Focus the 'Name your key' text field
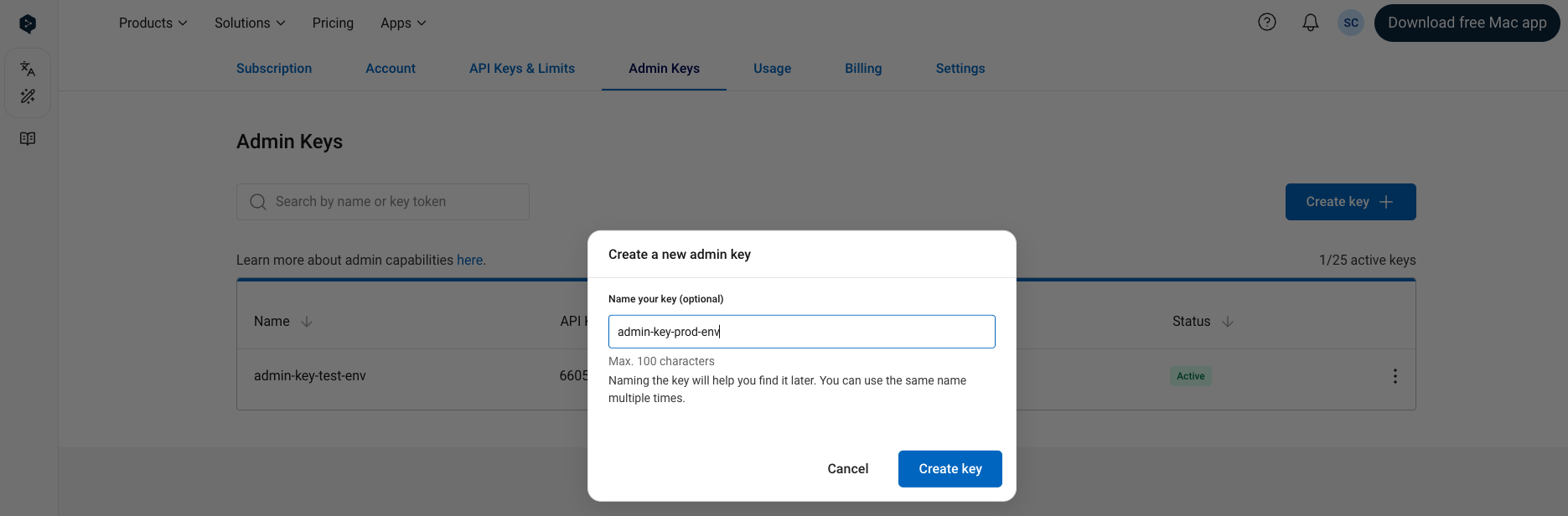This screenshot has width=1568, height=516. pyautogui.click(x=802, y=332)
